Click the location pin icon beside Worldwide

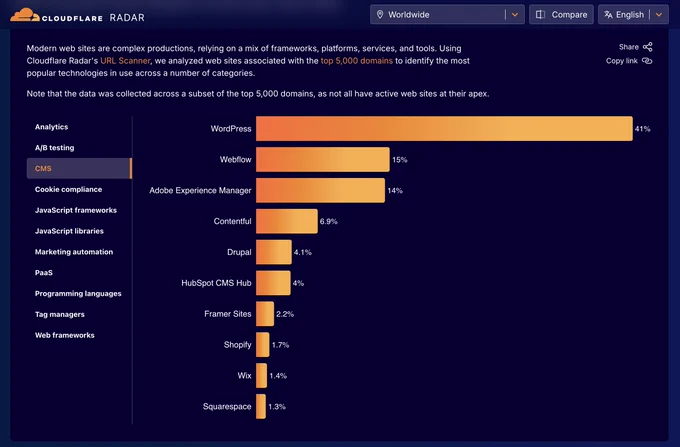(380, 15)
